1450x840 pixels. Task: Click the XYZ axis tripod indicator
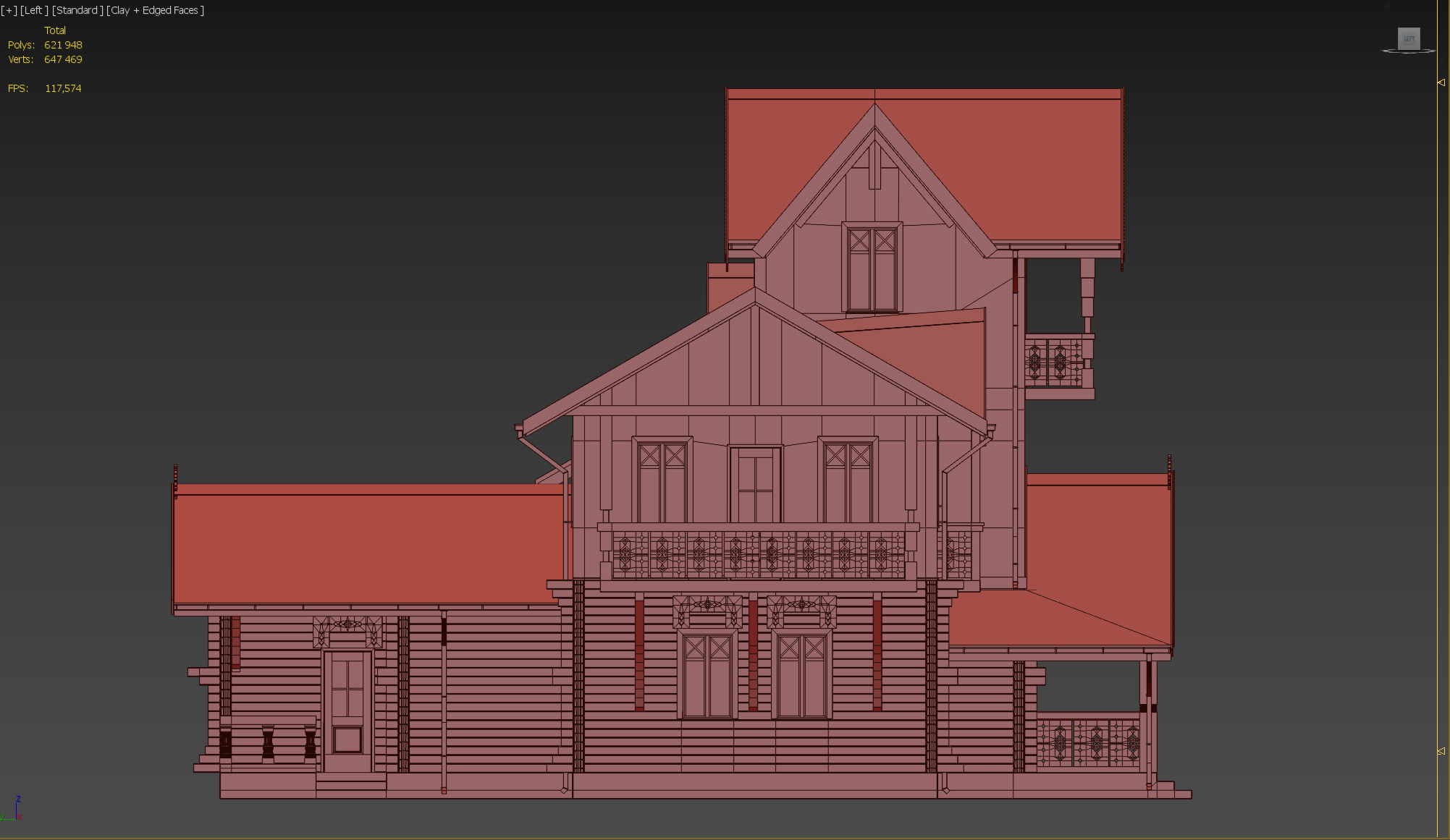tap(12, 810)
